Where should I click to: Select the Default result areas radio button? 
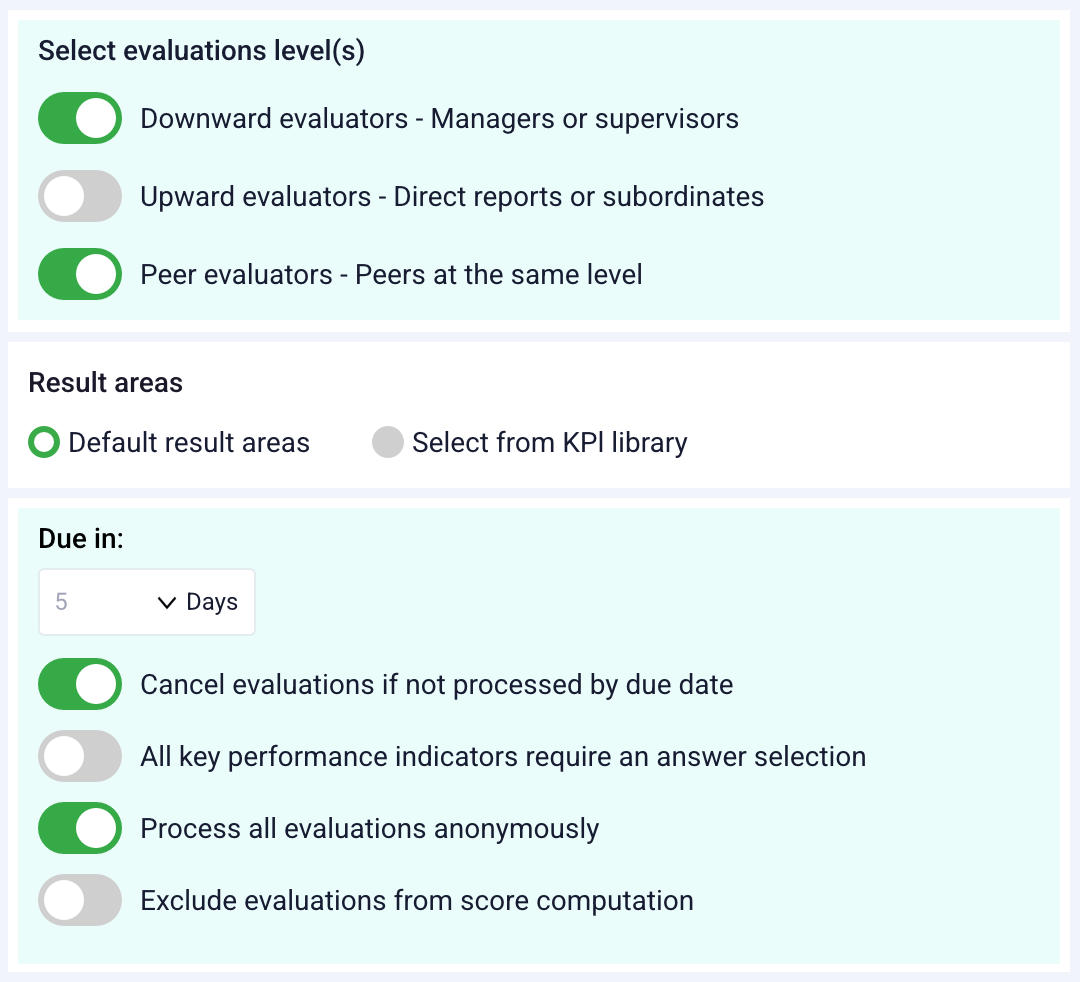44,442
